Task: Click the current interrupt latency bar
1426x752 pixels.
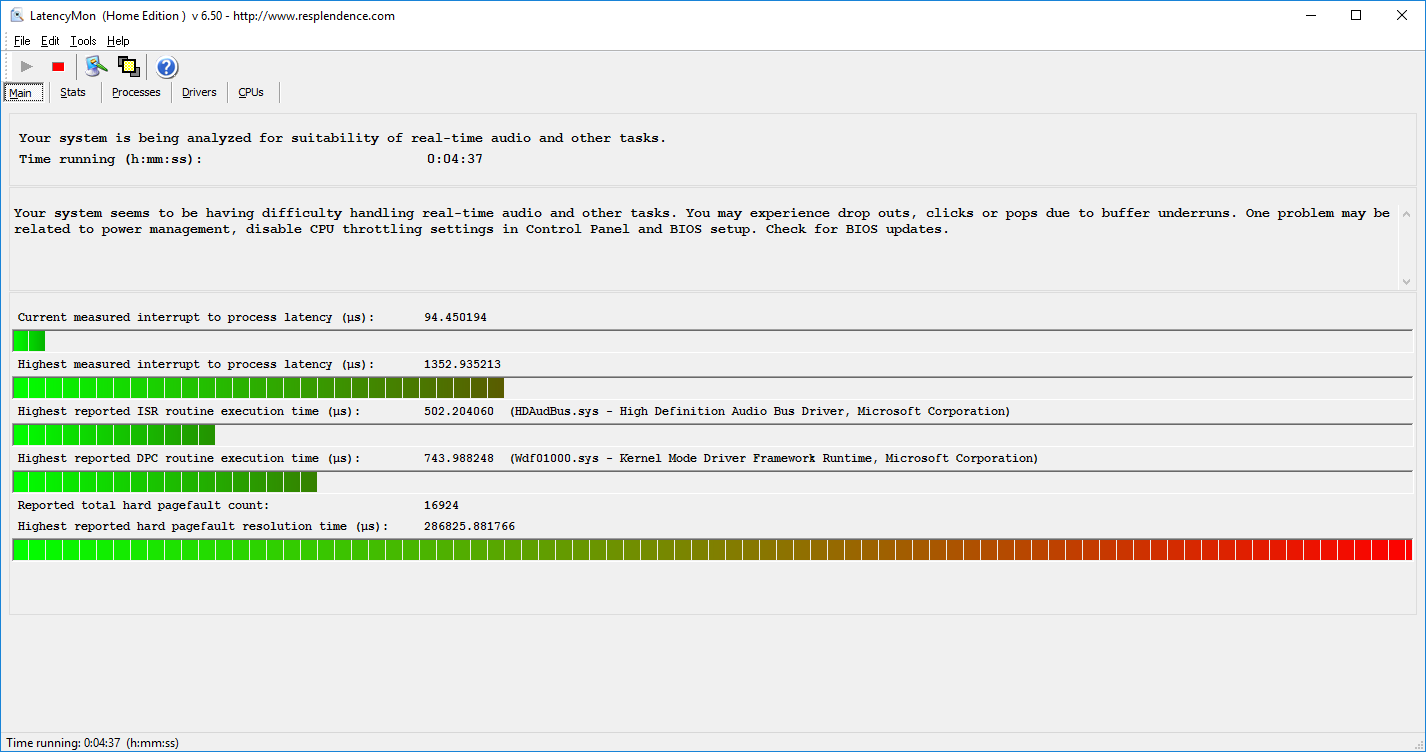Action: (x=712, y=341)
